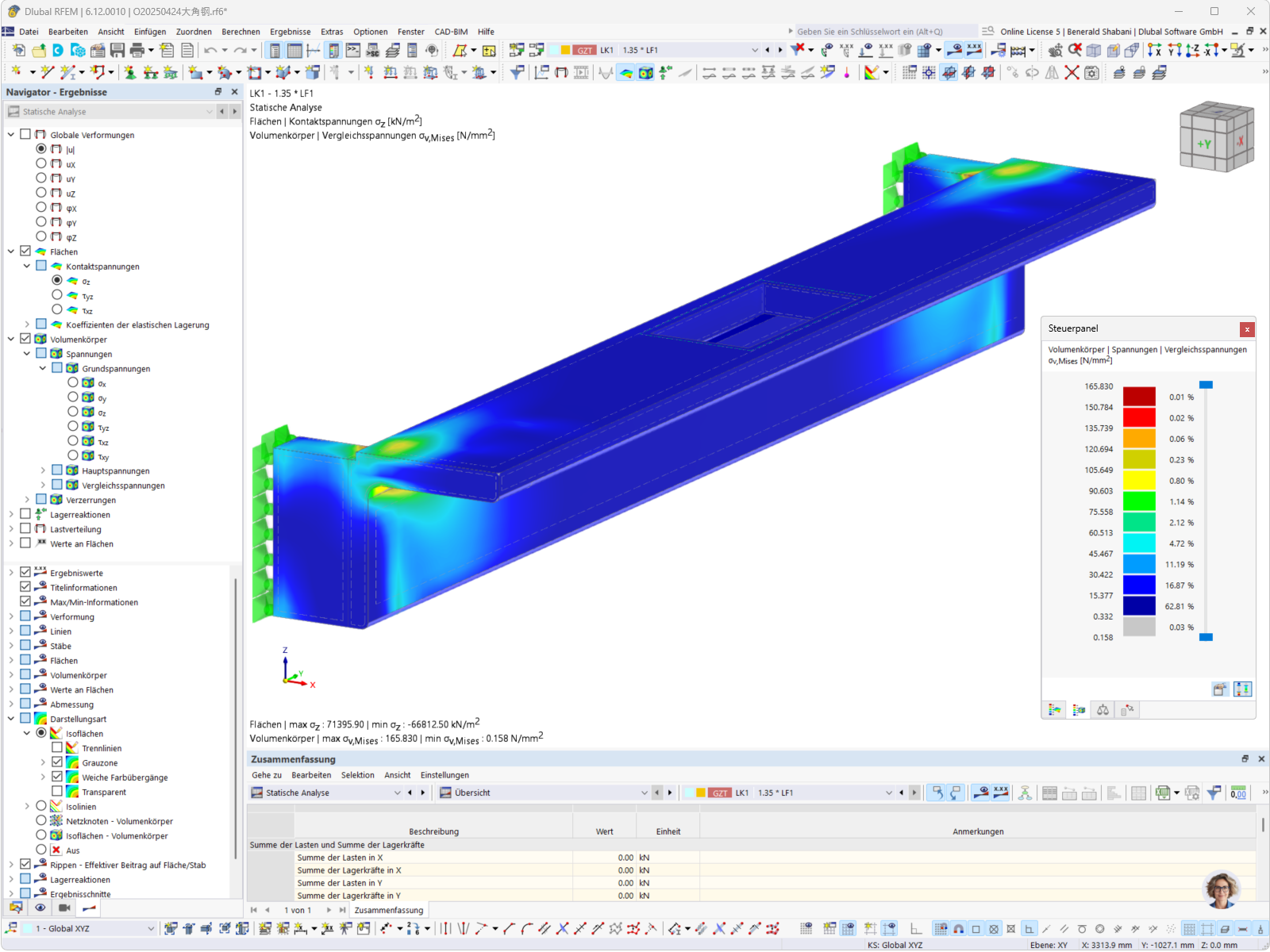Click the keyword search input field
1270x952 pixels.
[x=885, y=32]
